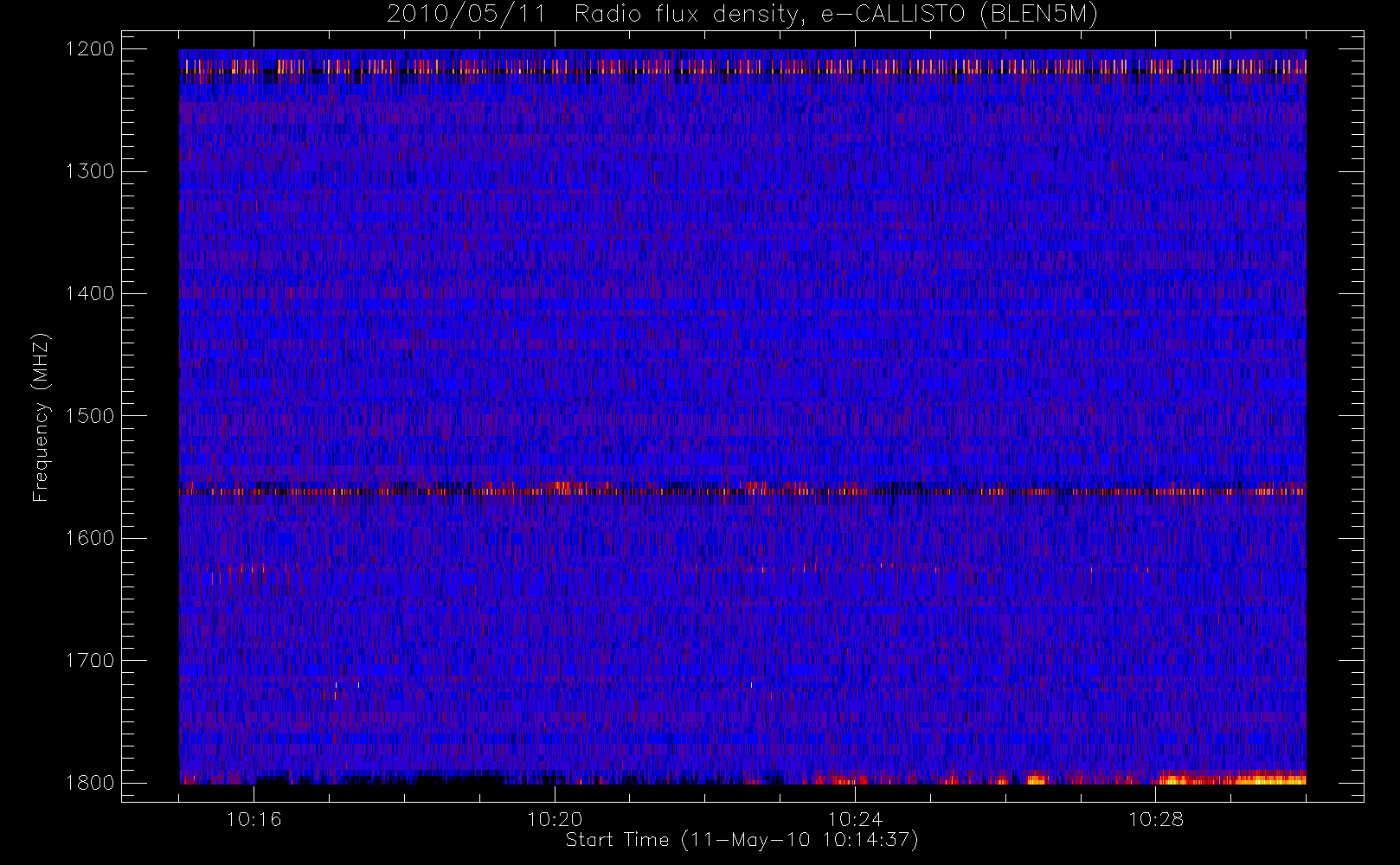
Task: Select the 1400 frequency tick label
Action: click(x=90, y=294)
